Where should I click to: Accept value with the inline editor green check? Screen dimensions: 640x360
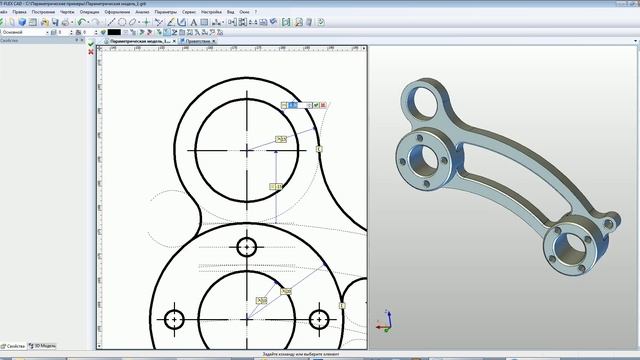[x=316, y=105]
